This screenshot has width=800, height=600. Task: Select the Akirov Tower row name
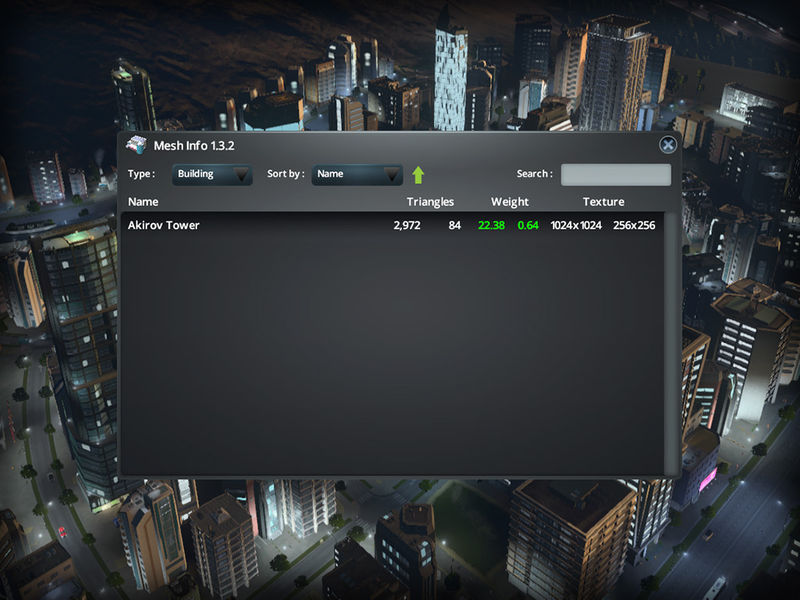tap(164, 226)
